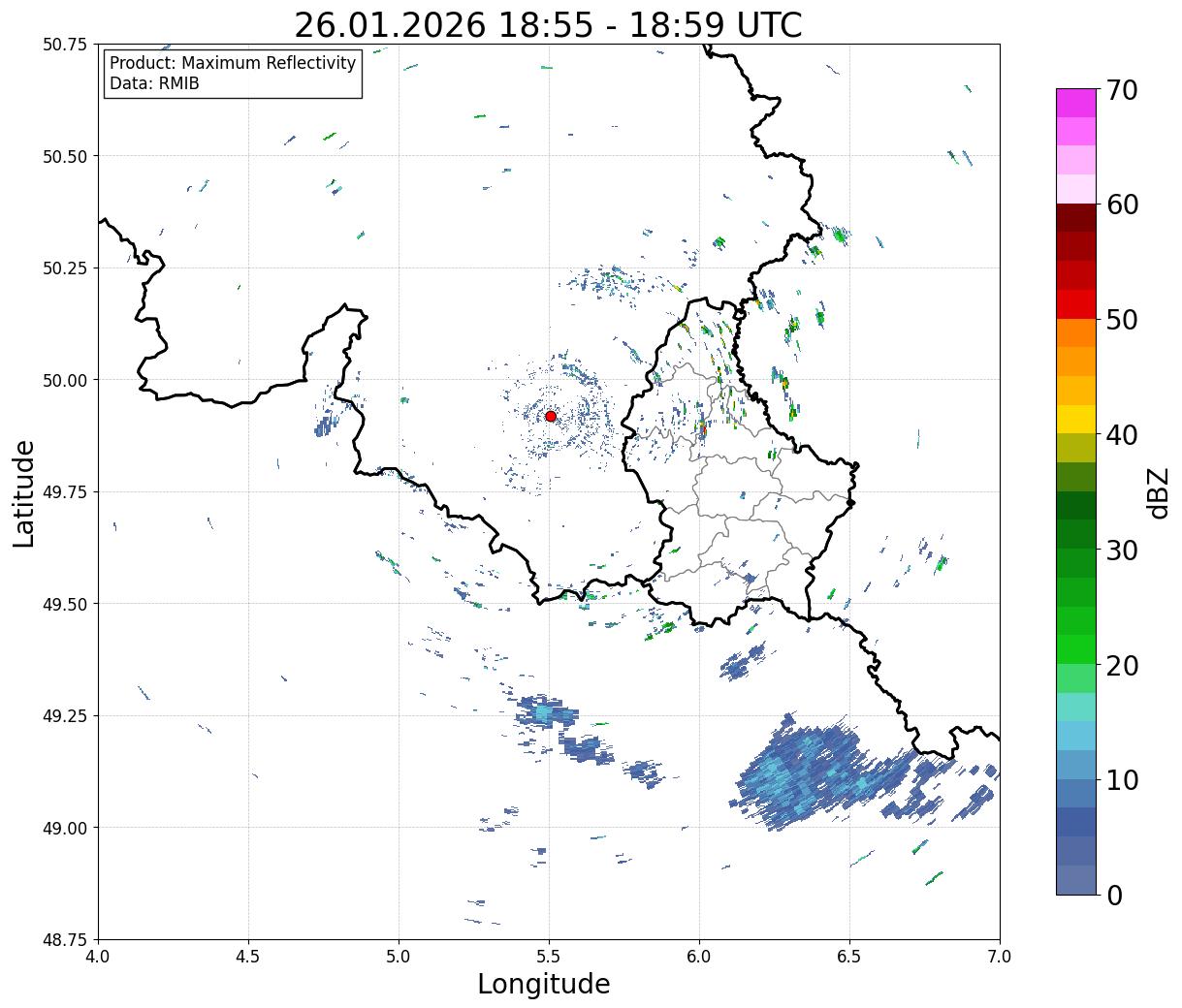Click the latitude tick label "49.50"
Image resolution: width=1182 pixels, height=1008 pixels.
[x=65, y=604]
